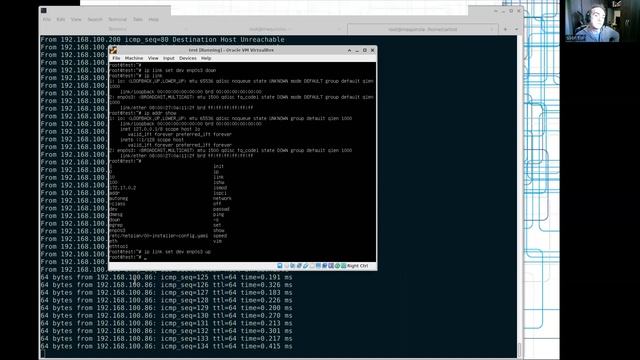Click the optical drive indicator in VirtualBox status bar
The width and height of the screenshot is (640, 360).
pyautogui.click(x=286, y=266)
